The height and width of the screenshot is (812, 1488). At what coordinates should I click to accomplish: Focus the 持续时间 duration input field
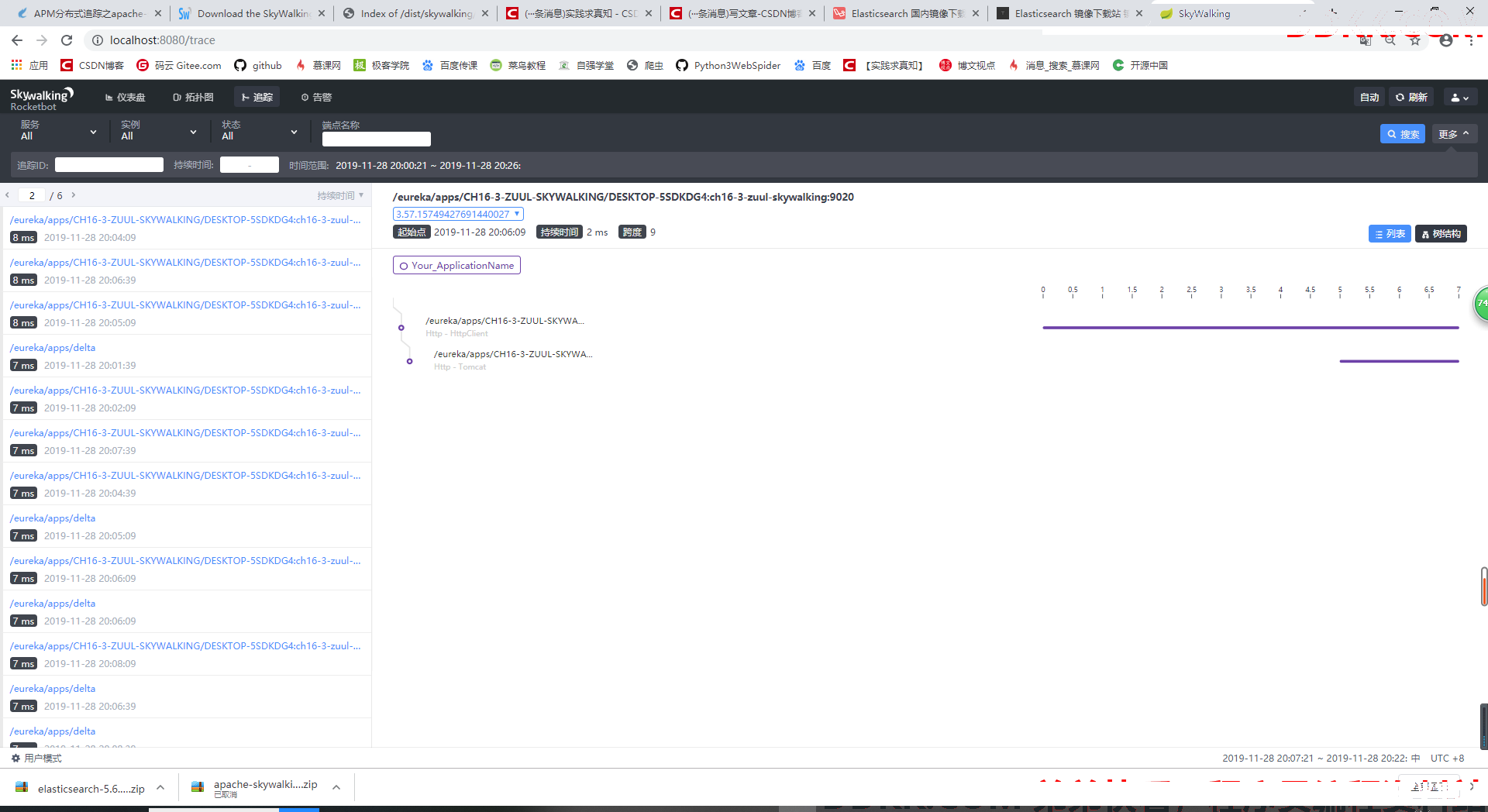click(250, 165)
